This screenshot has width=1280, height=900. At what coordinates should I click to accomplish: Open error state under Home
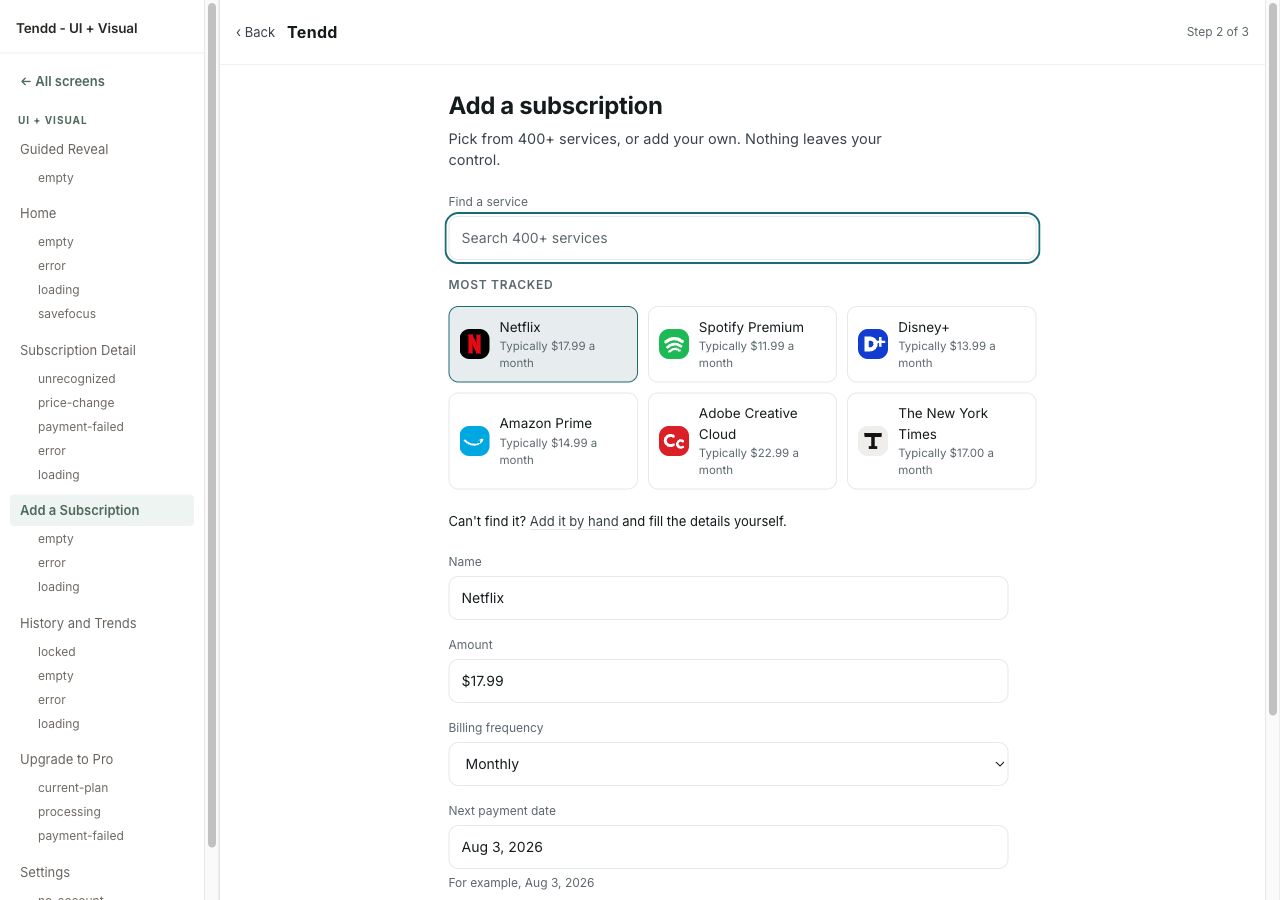[x=52, y=266]
